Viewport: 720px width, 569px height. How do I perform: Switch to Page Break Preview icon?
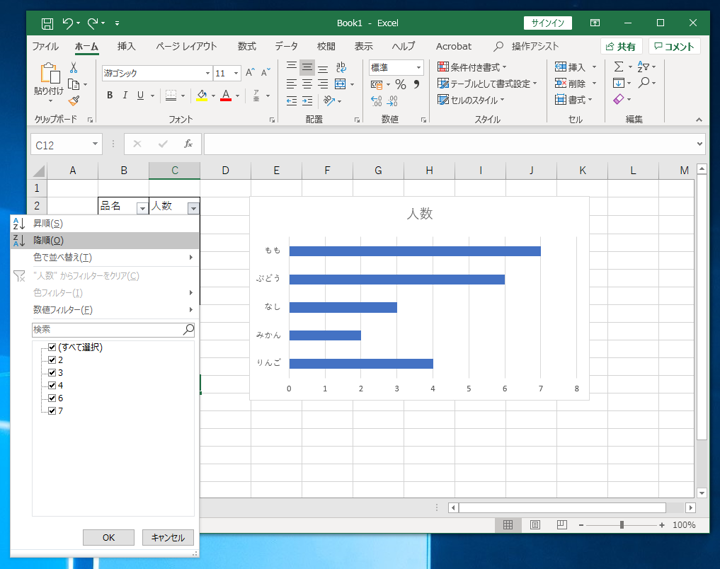click(562, 525)
